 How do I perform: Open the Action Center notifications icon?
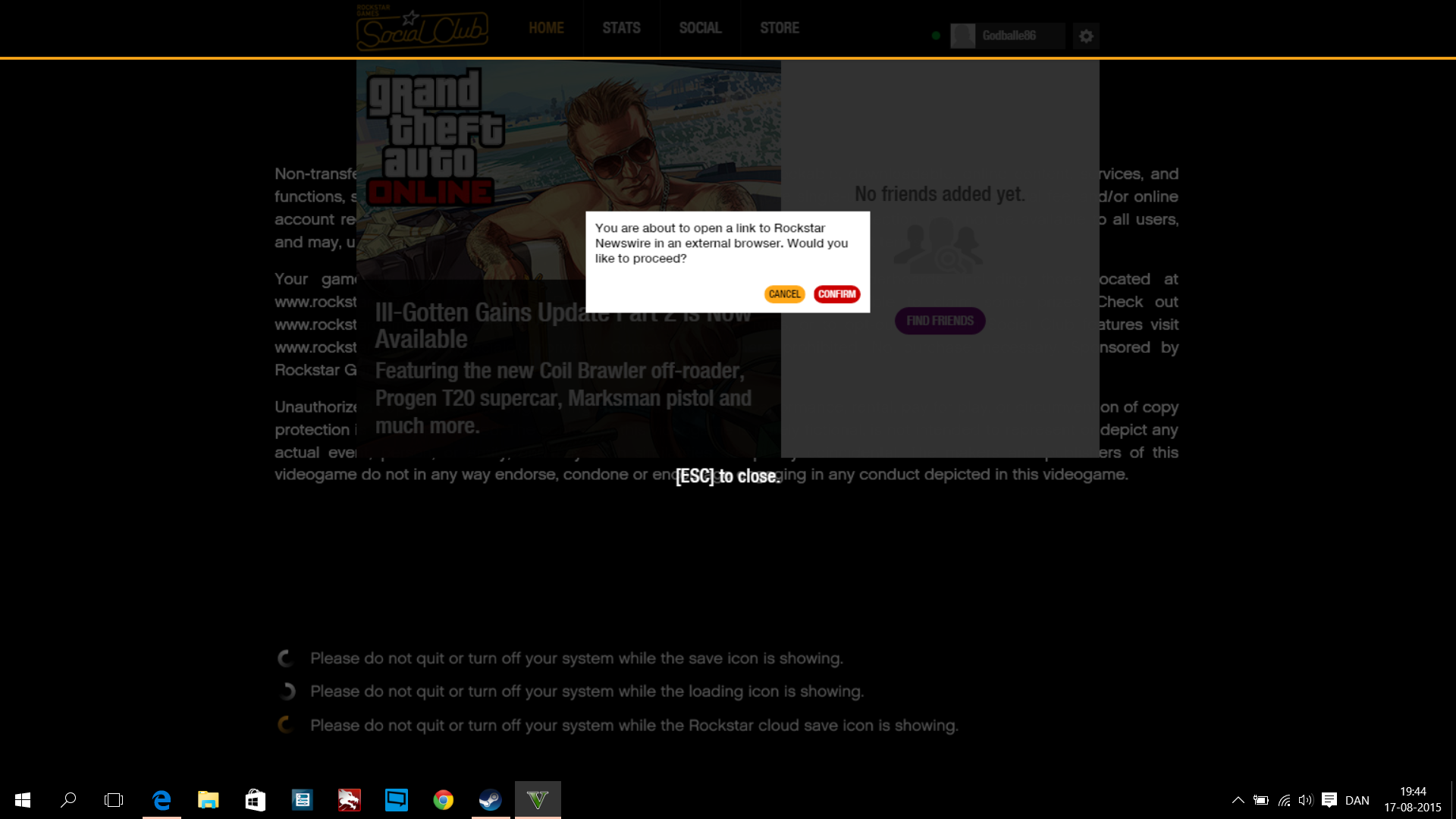click(1329, 800)
